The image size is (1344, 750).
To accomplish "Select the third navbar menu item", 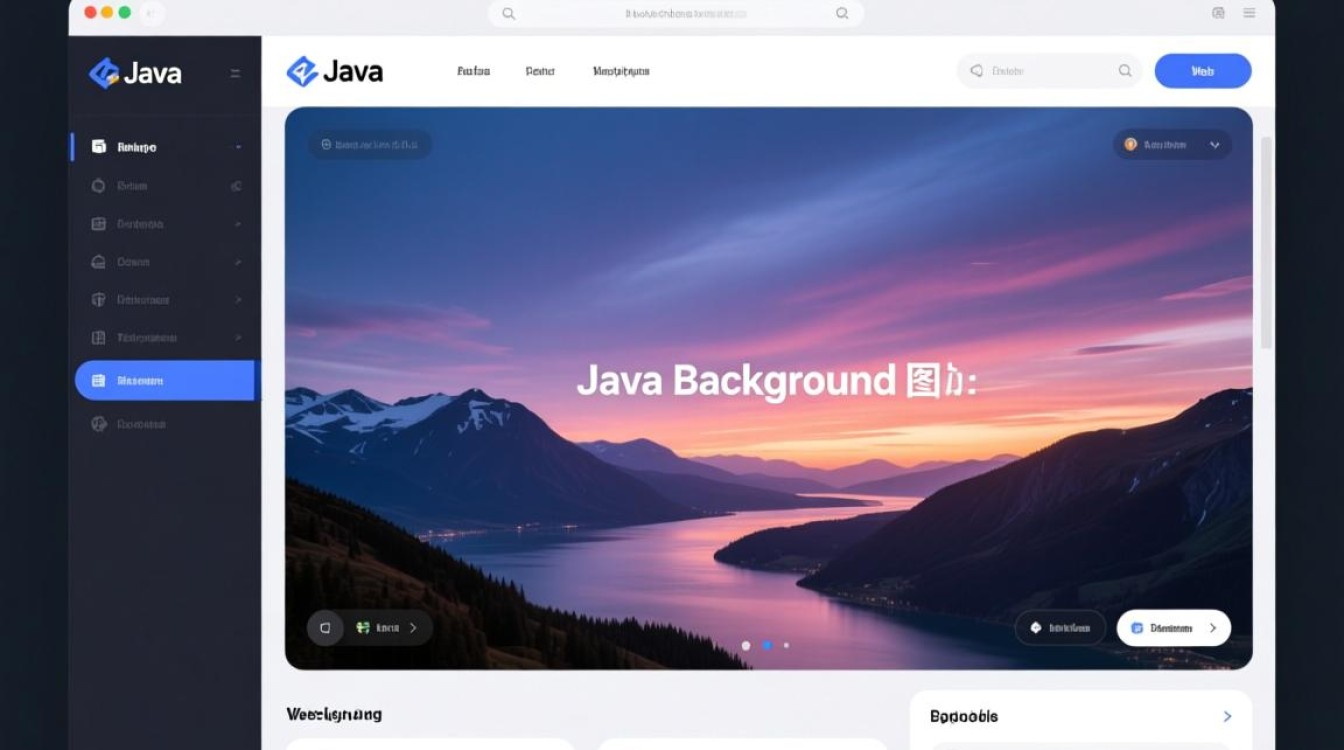I will pos(620,70).
